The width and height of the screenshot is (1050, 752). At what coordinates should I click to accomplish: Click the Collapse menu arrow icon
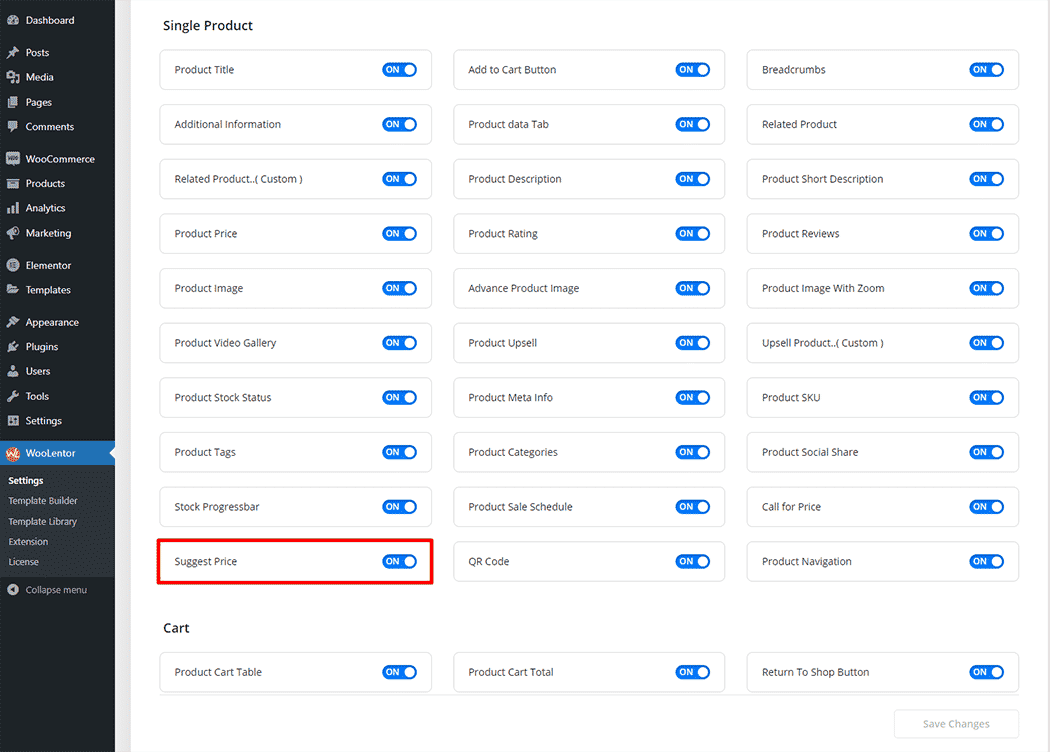click(13, 590)
